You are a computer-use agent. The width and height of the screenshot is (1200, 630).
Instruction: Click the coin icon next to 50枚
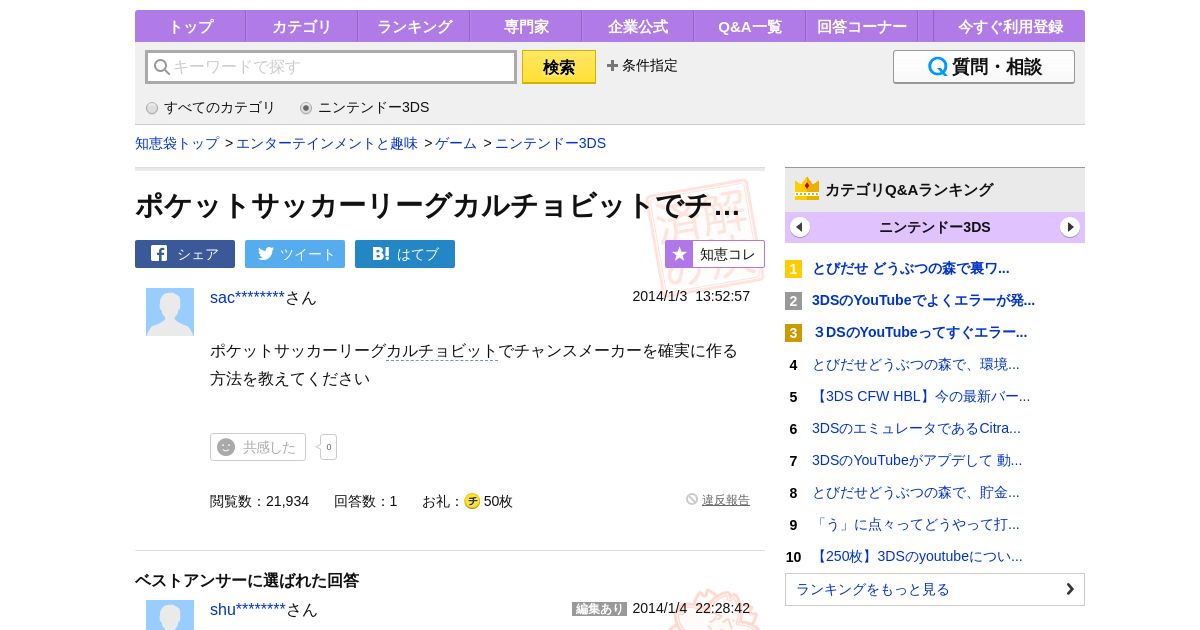click(472, 501)
